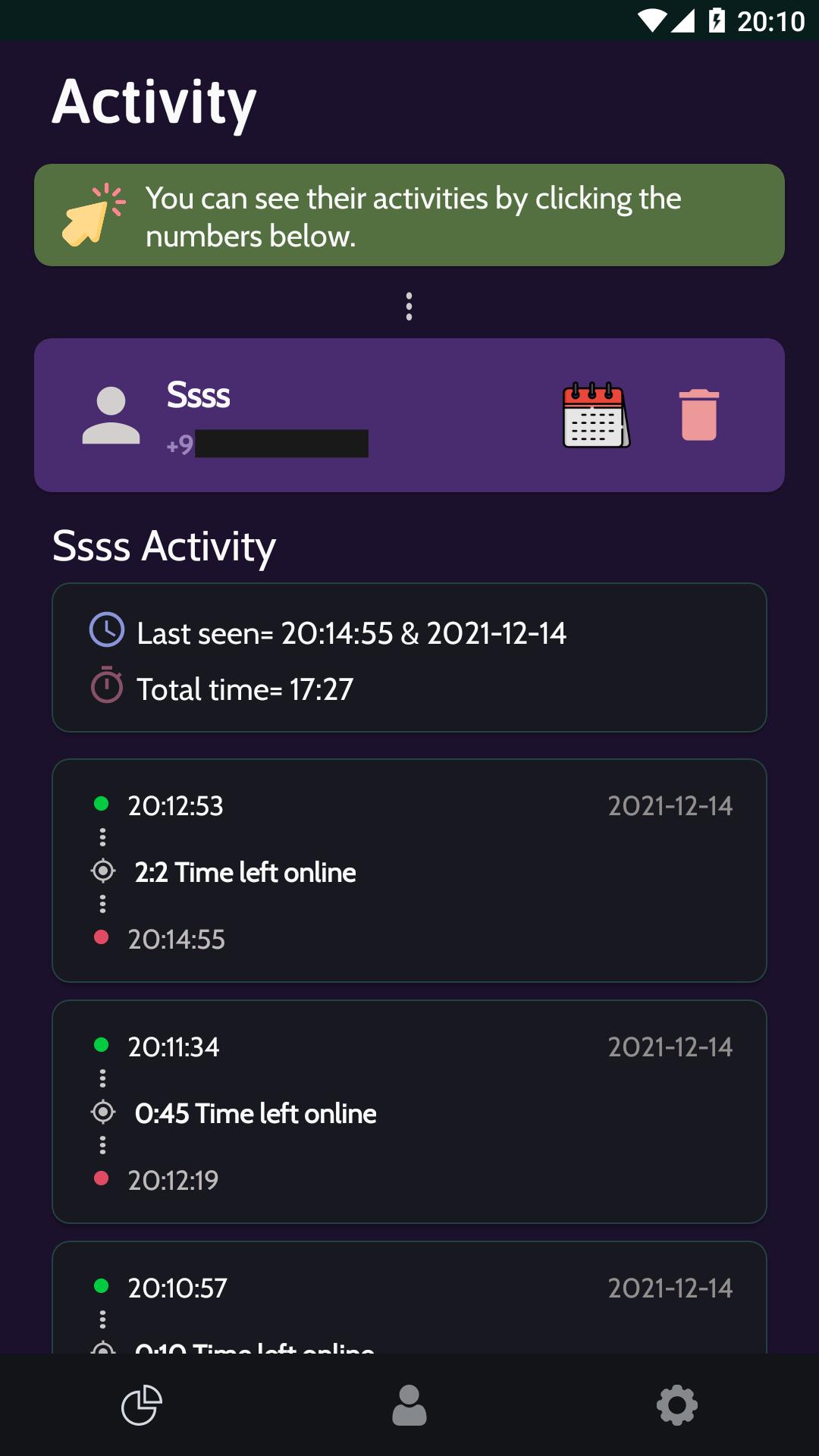Viewport: 819px width, 1456px height.
Task: Click the Last seen clock icon
Action: (x=107, y=630)
